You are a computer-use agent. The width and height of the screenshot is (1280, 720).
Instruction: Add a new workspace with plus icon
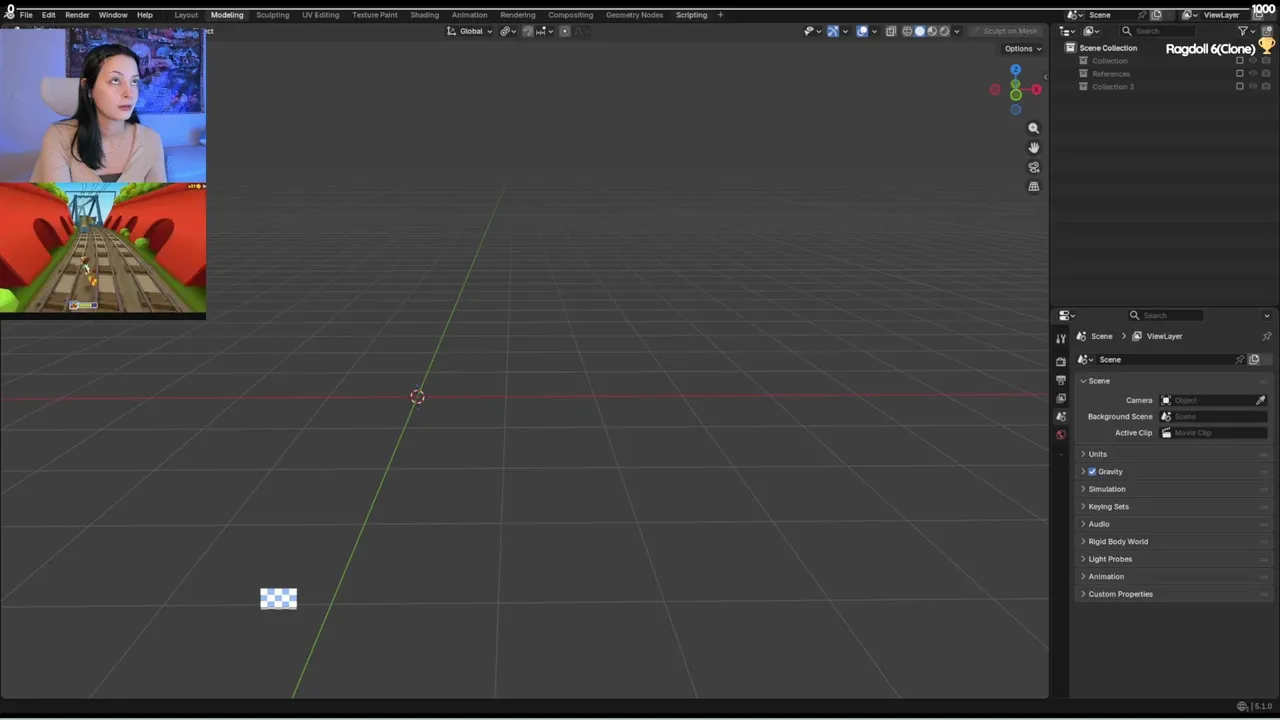click(720, 15)
